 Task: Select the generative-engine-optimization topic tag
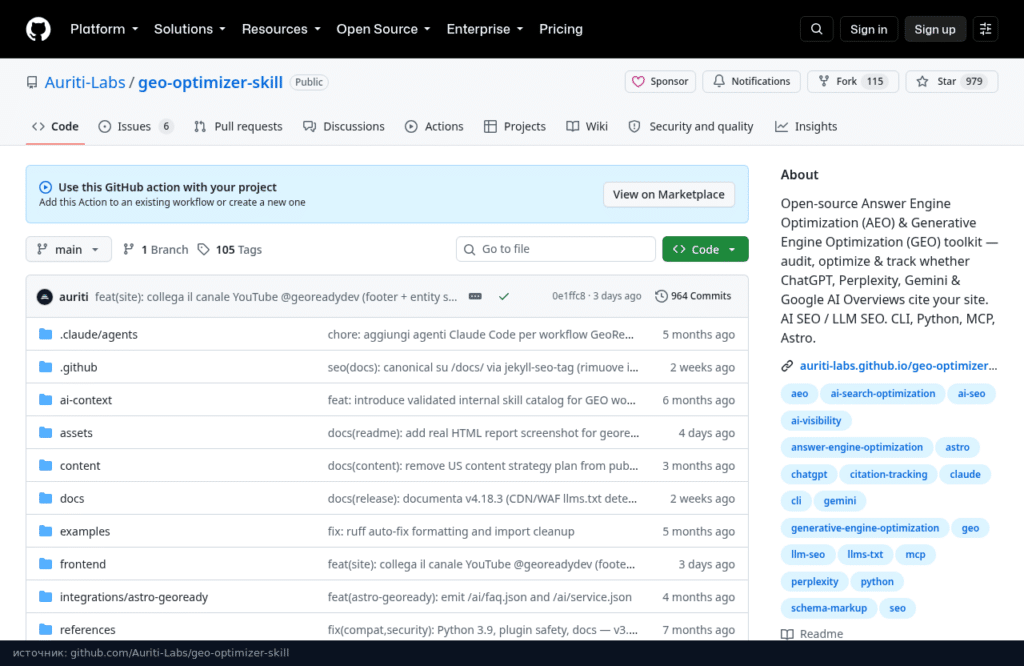pos(865,528)
